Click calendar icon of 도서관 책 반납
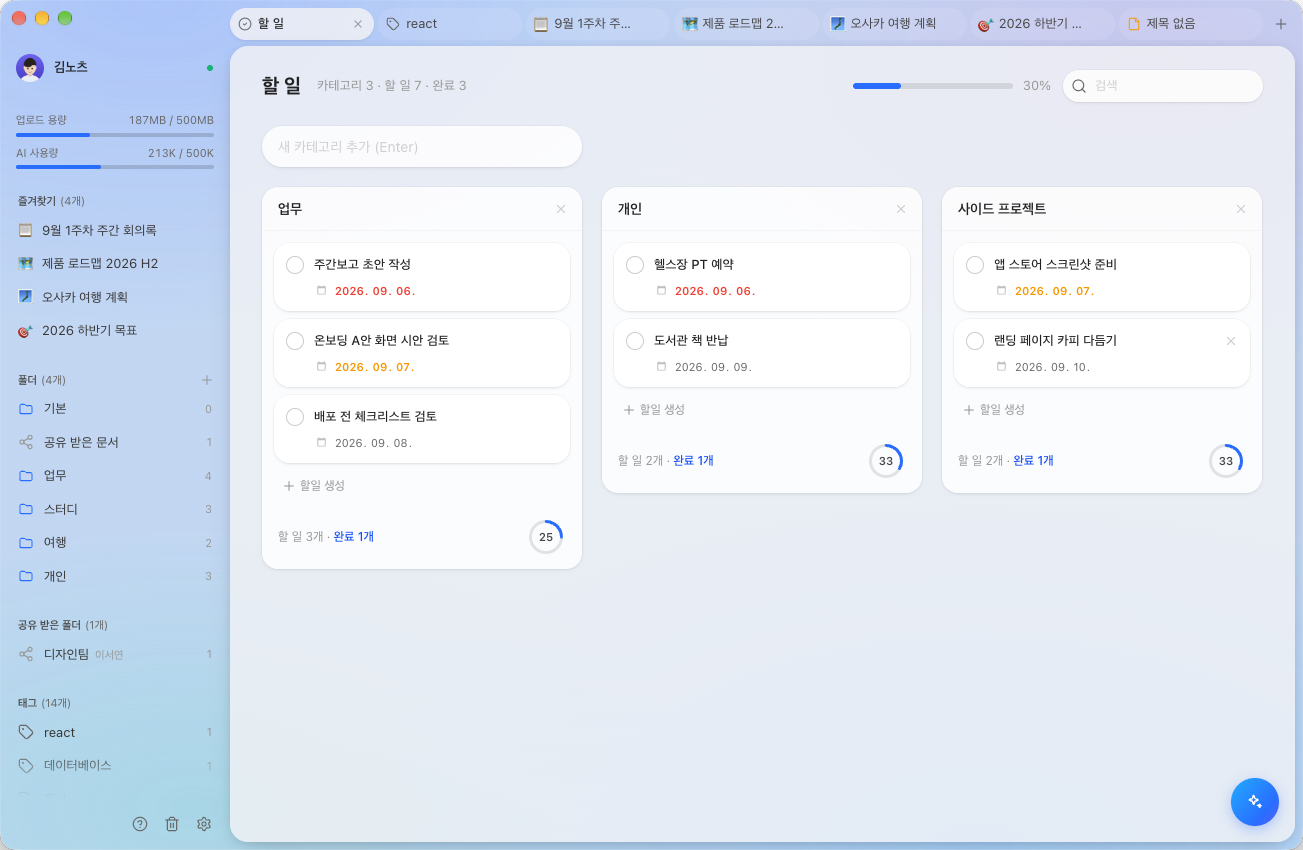Image resolution: width=1303 pixels, height=850 pixels. tap(661, 367)
